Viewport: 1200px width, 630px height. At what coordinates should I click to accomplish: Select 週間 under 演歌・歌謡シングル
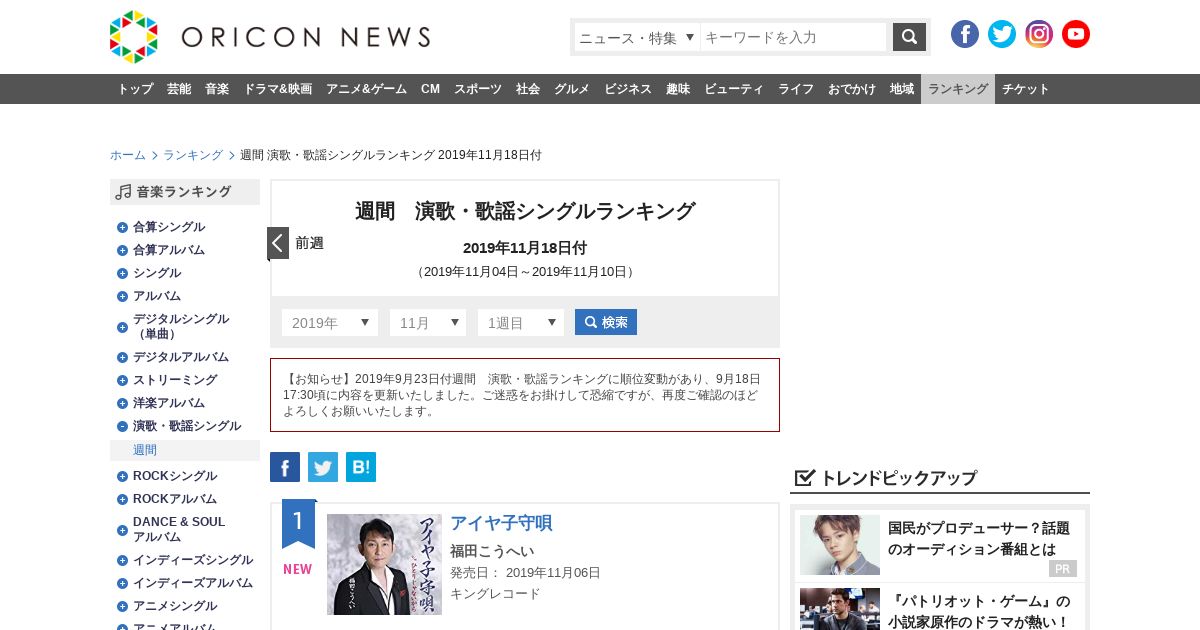point(145,450)
